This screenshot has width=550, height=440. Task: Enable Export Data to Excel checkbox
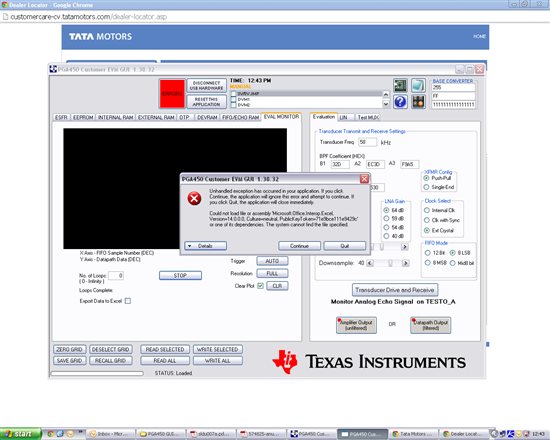128,301
